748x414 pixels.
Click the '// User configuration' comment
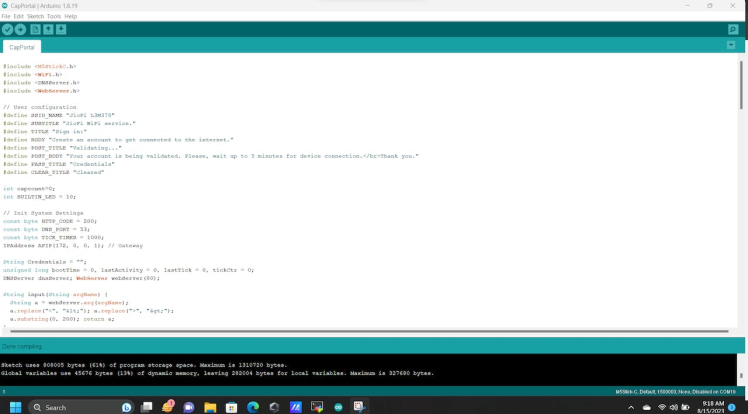click(x=40, y=107)
